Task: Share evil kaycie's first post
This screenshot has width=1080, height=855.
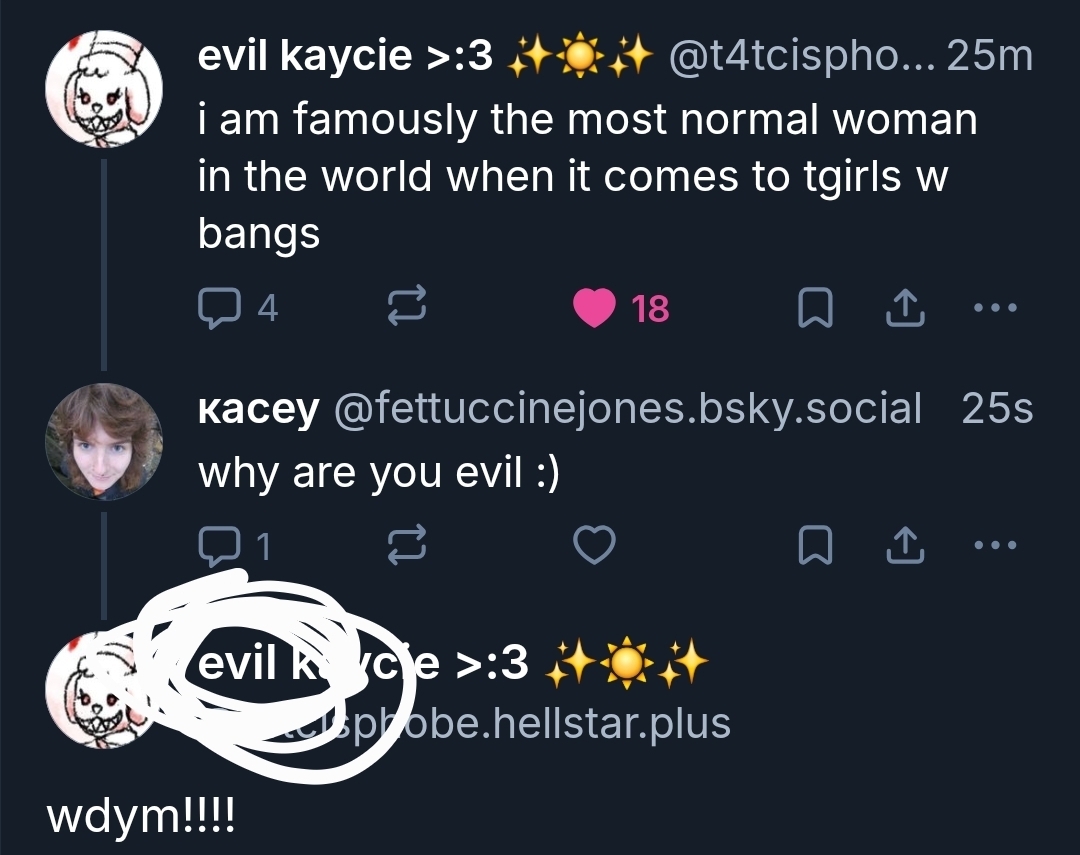Action: point(906,310)
